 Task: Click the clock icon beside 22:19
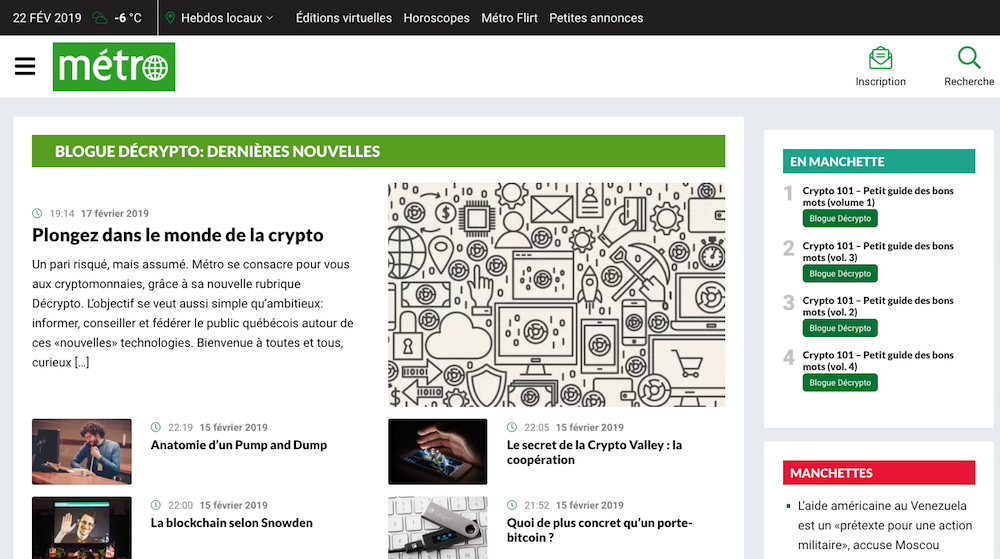(x=156, y=427)
